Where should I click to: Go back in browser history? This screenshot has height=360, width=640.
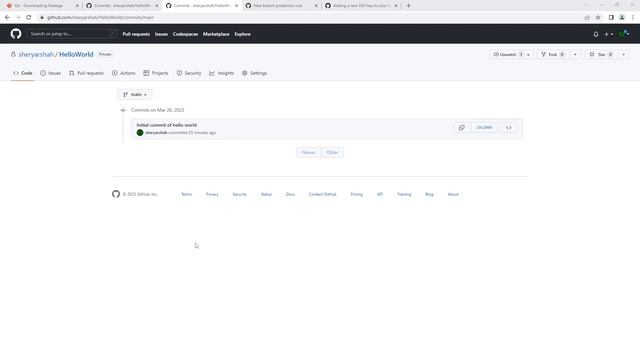tap(7, 18)
